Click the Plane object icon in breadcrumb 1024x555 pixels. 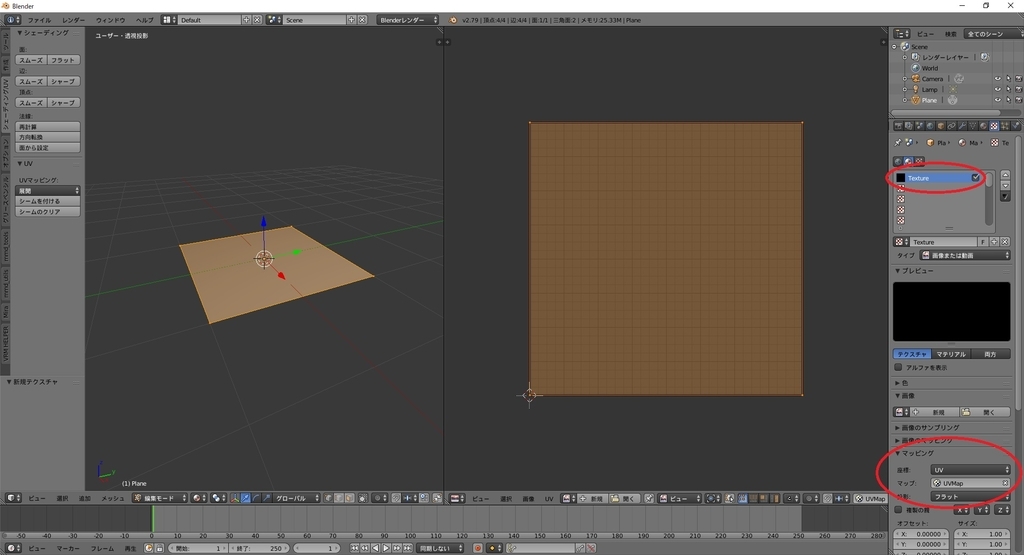[930, 142]
